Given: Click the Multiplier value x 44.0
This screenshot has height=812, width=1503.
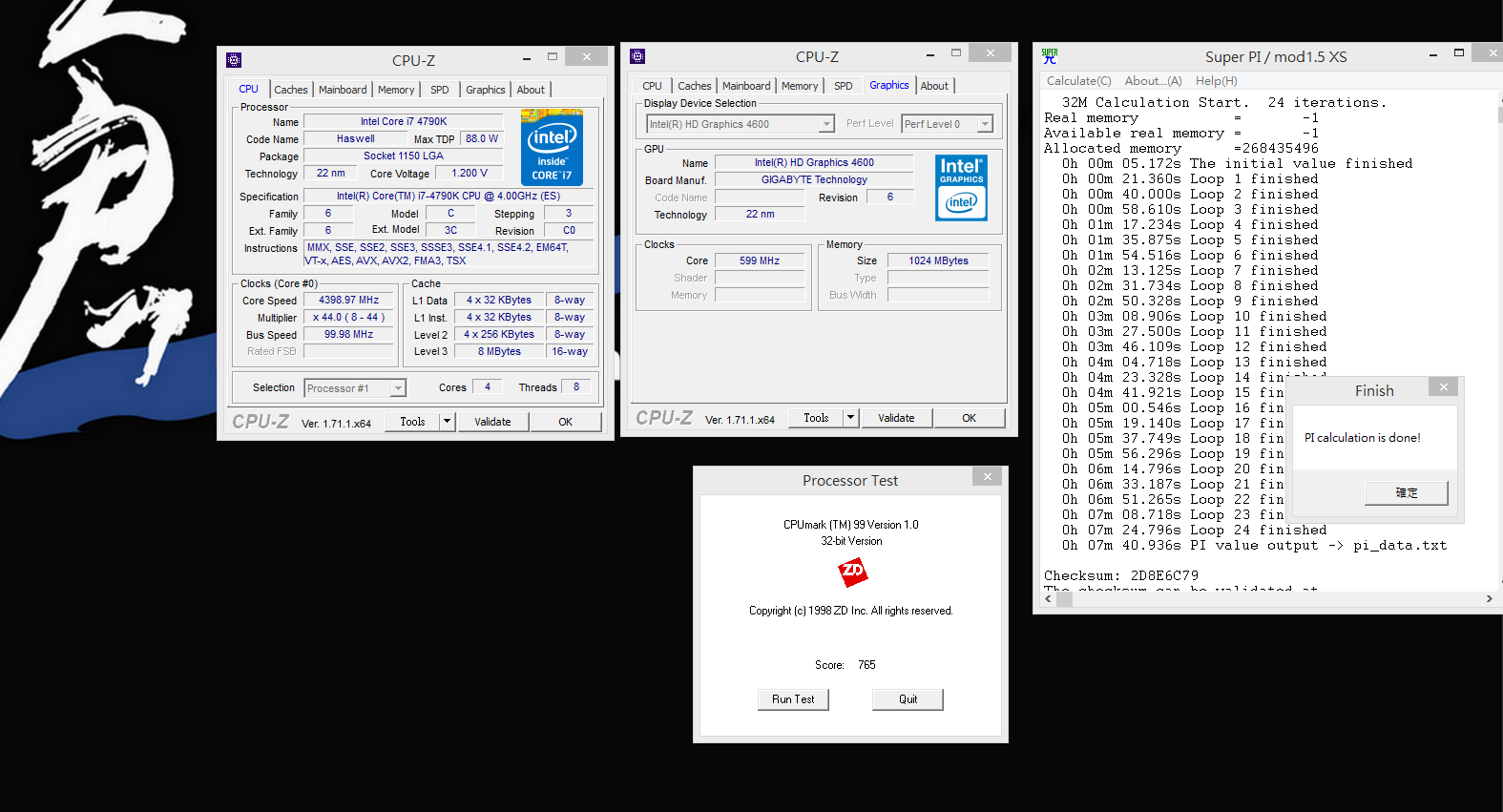Looking at the screenshot, I should coord(348,318).
